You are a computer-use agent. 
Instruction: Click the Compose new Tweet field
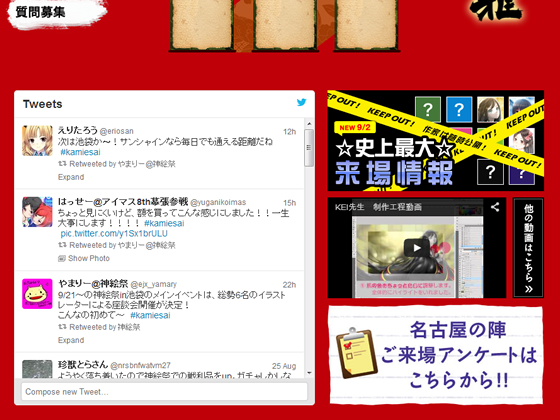pyautogui.click(x=164, y=392)
